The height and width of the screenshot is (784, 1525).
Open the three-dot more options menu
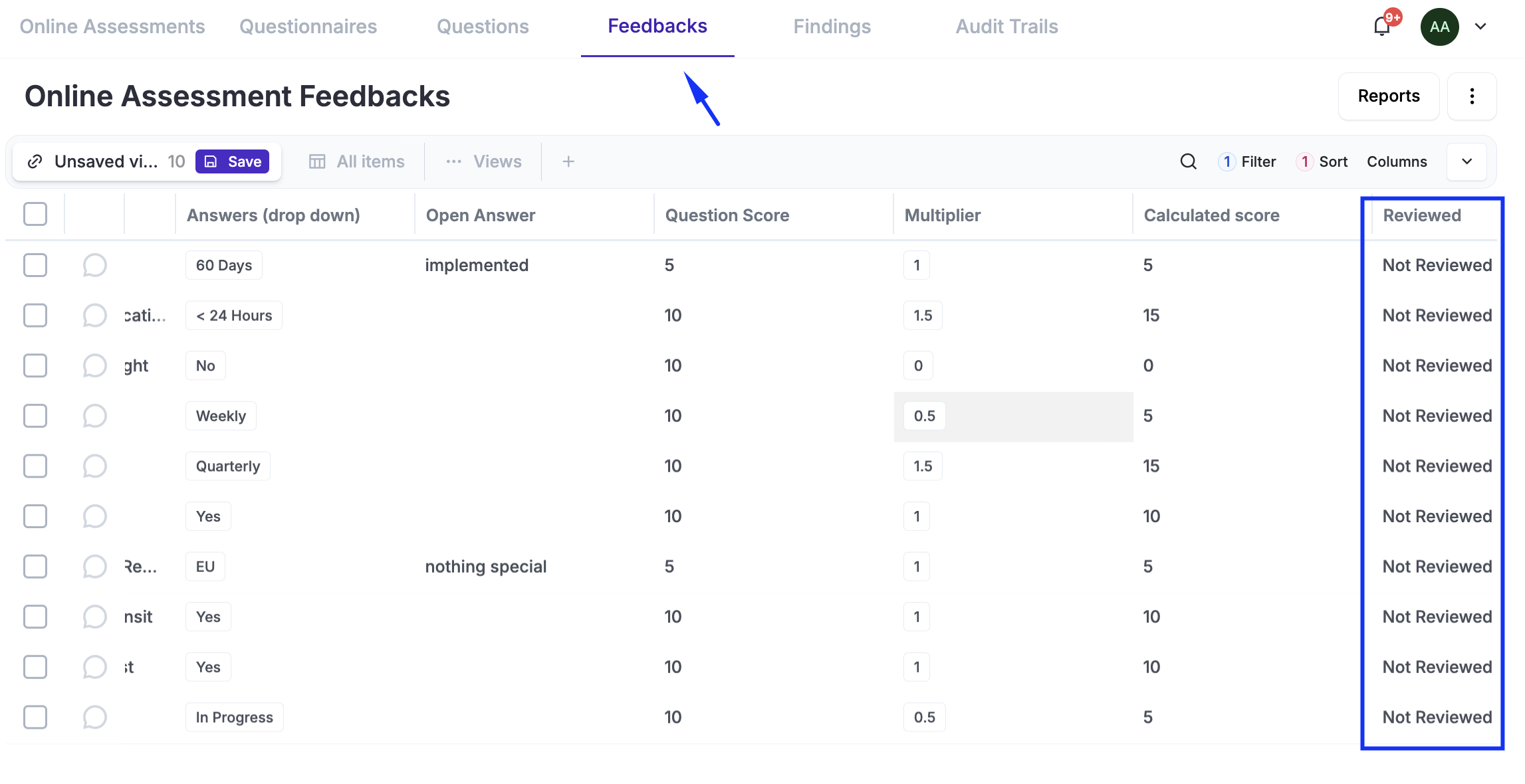coord(1472,96)
